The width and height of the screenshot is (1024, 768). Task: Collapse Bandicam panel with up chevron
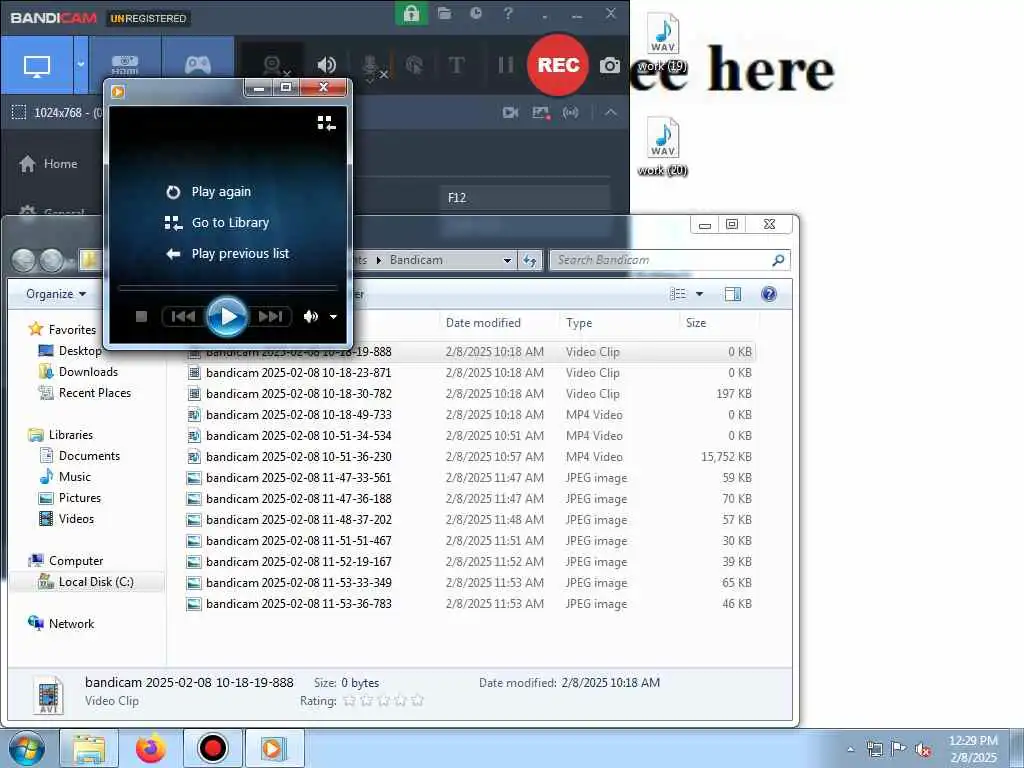[x=611, y=112]
